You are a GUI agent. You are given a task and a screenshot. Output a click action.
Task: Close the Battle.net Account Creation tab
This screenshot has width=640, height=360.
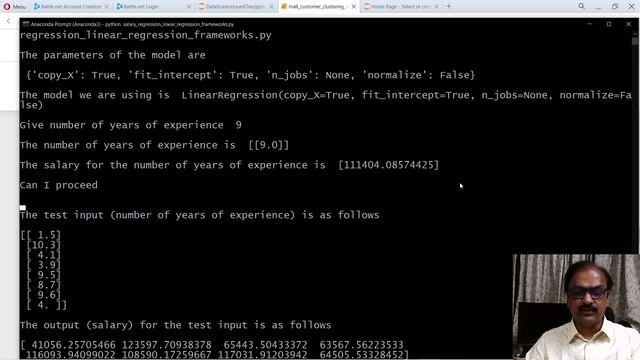coord(107,7)
